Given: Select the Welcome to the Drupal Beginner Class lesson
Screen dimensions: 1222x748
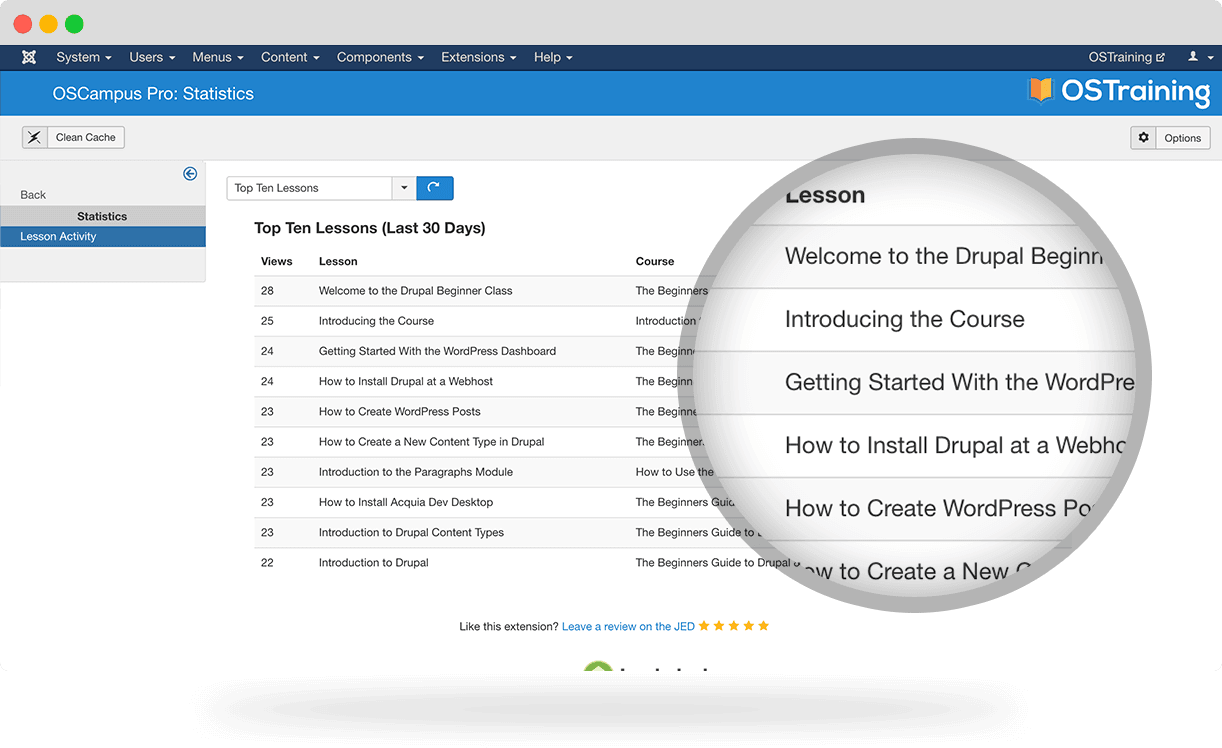Looking at the screenshot, I should point(416,291).
